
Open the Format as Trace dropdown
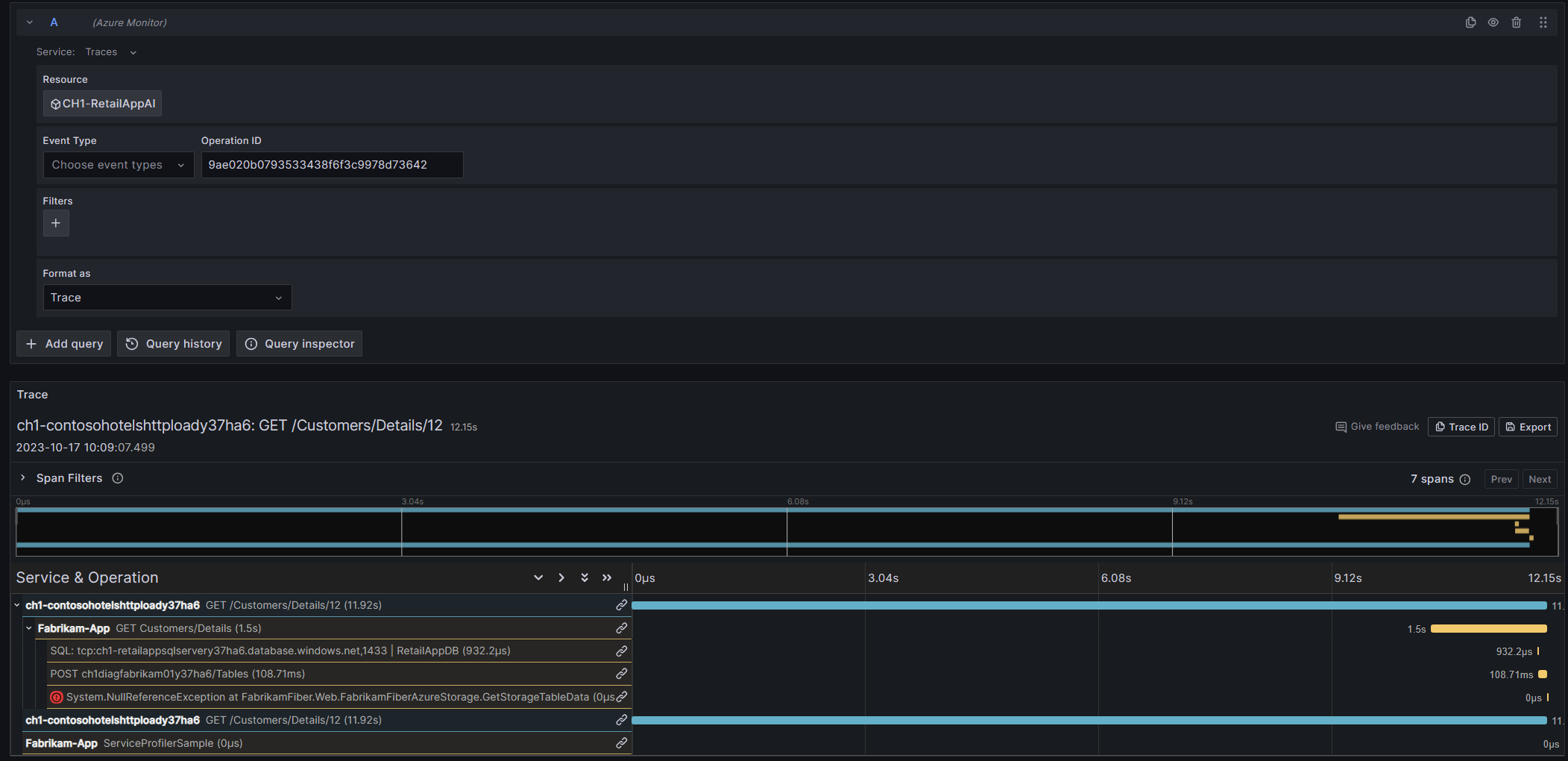(x=167, y=298)
